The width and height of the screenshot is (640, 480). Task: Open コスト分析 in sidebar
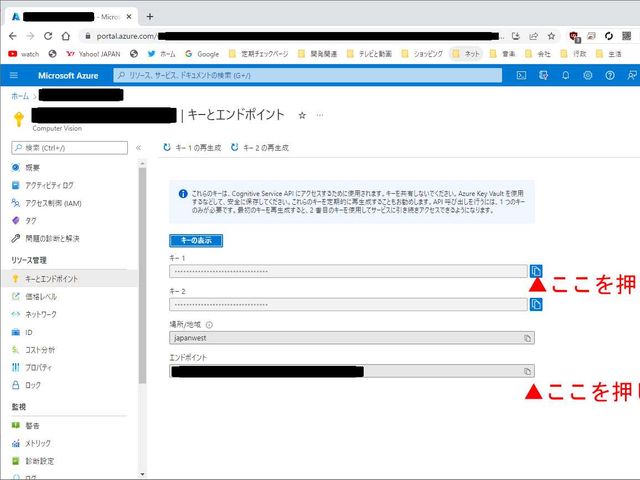(40, 350)
